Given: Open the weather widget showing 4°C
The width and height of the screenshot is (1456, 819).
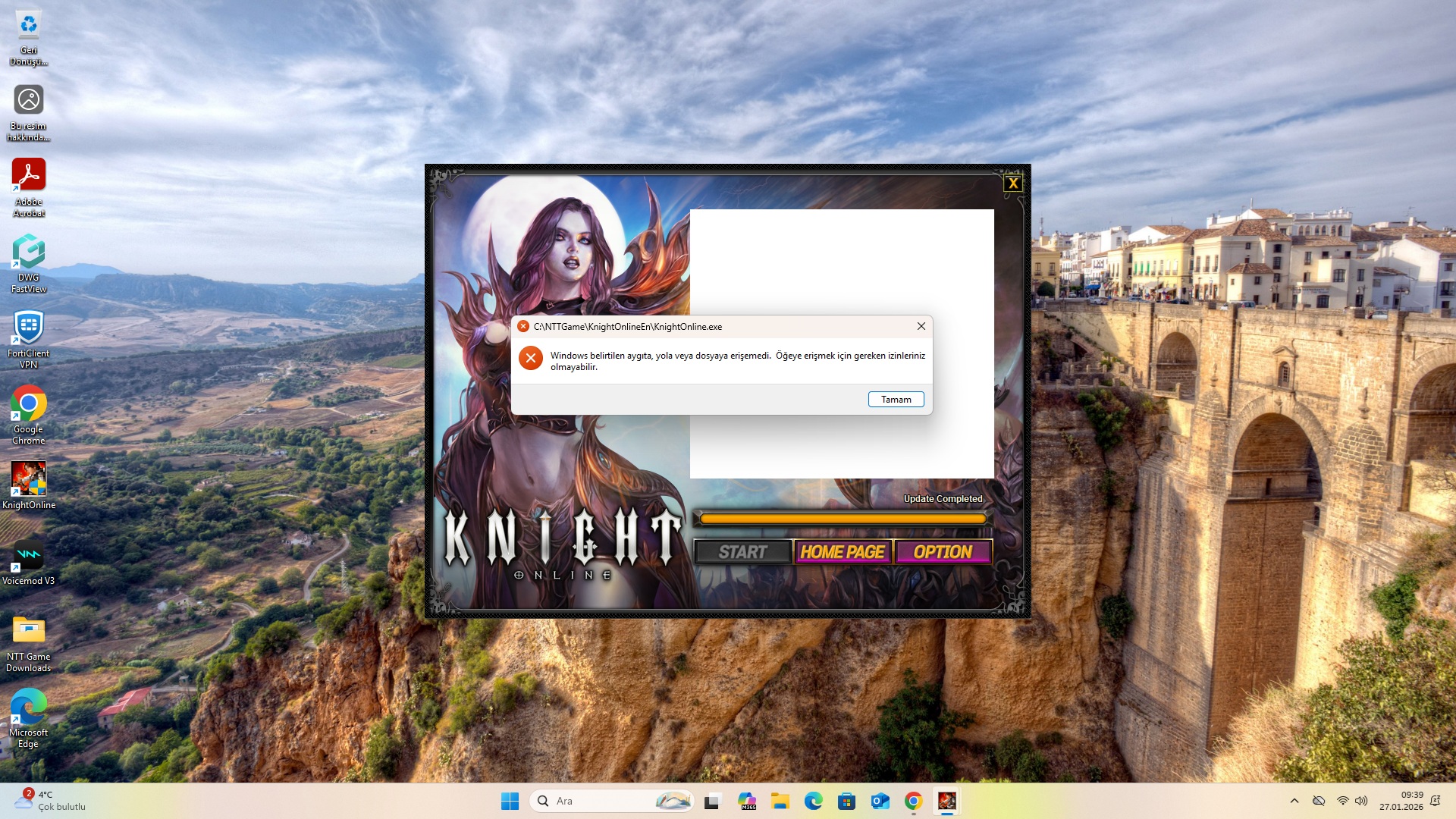Looking at the screenshot, I should click(50, 801).
